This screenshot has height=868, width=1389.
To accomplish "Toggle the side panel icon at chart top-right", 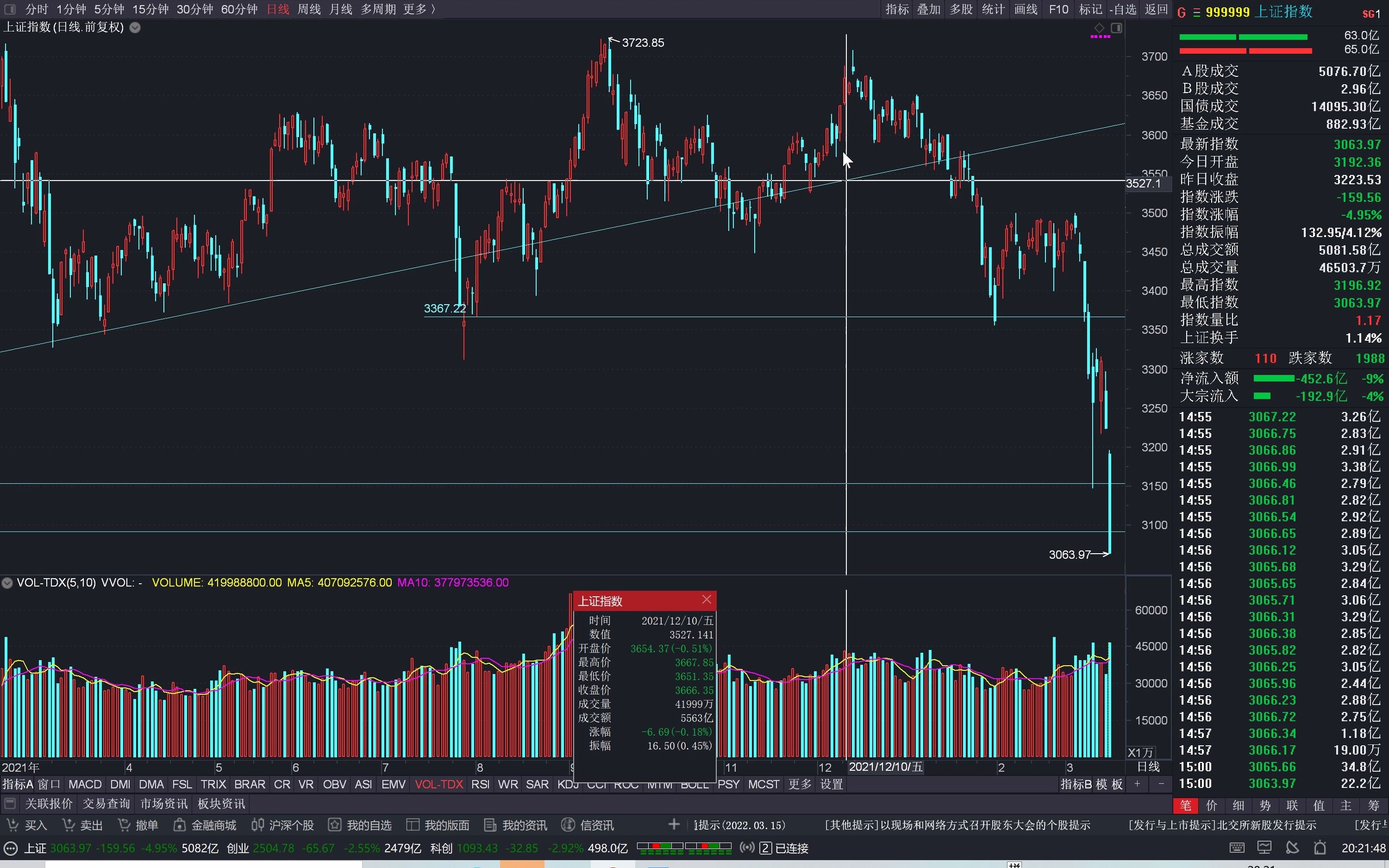I will [x=1116, y=28].
